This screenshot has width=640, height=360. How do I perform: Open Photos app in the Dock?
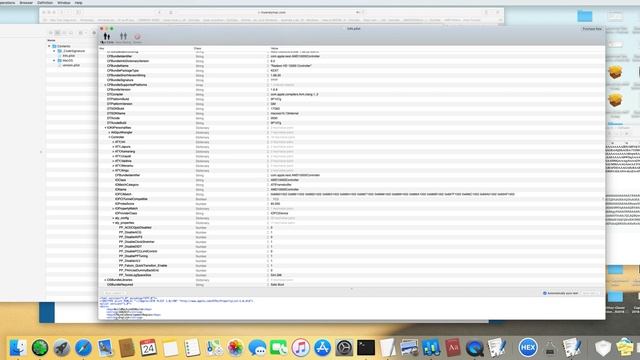[x=235, y=348]
